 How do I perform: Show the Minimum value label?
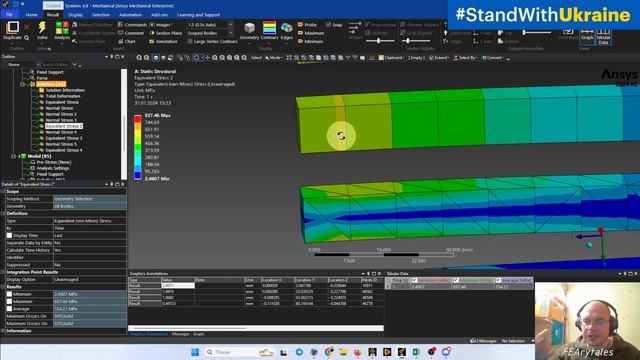pos(310,41)
